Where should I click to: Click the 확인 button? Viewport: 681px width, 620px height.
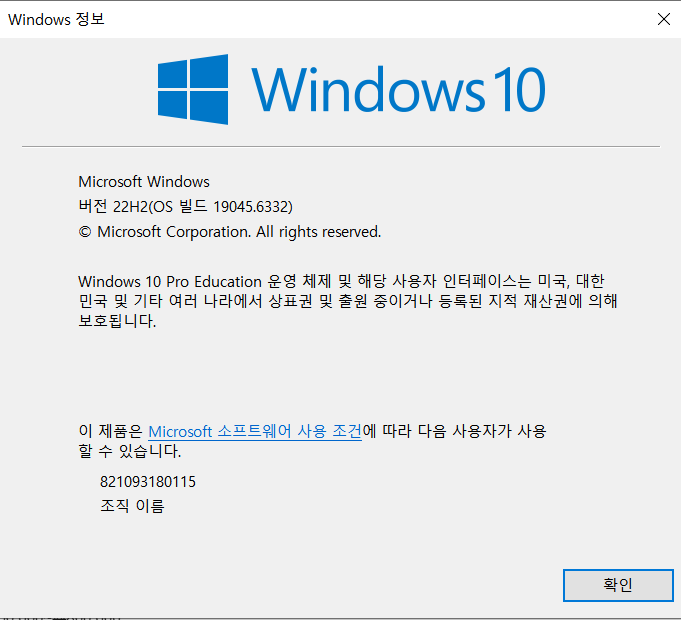pyautogui.click(x=618, y=585)
